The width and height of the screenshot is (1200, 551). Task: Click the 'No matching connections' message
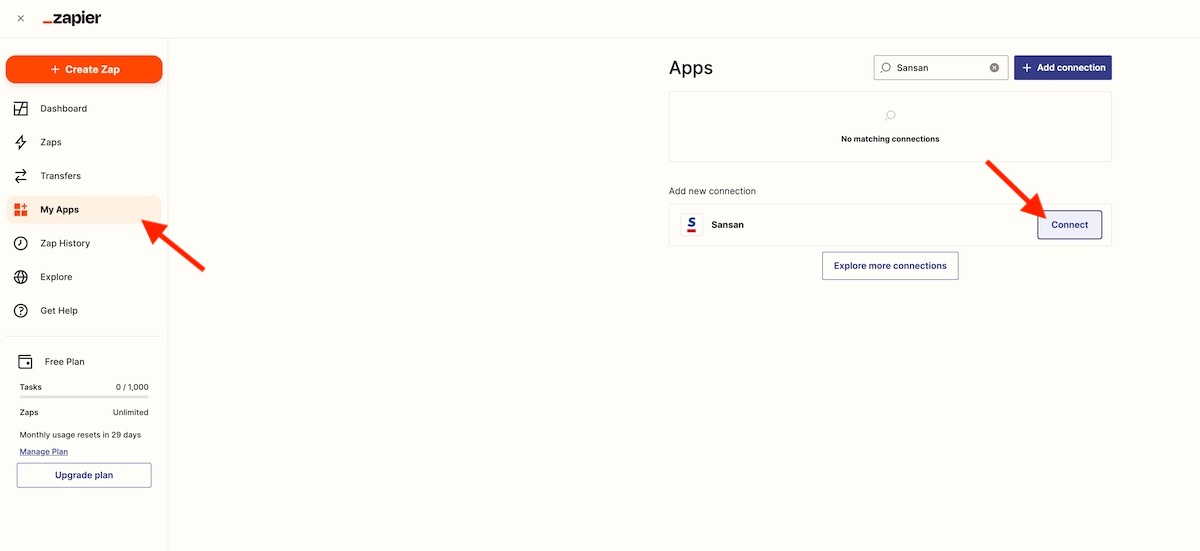[x=890, y=139]
